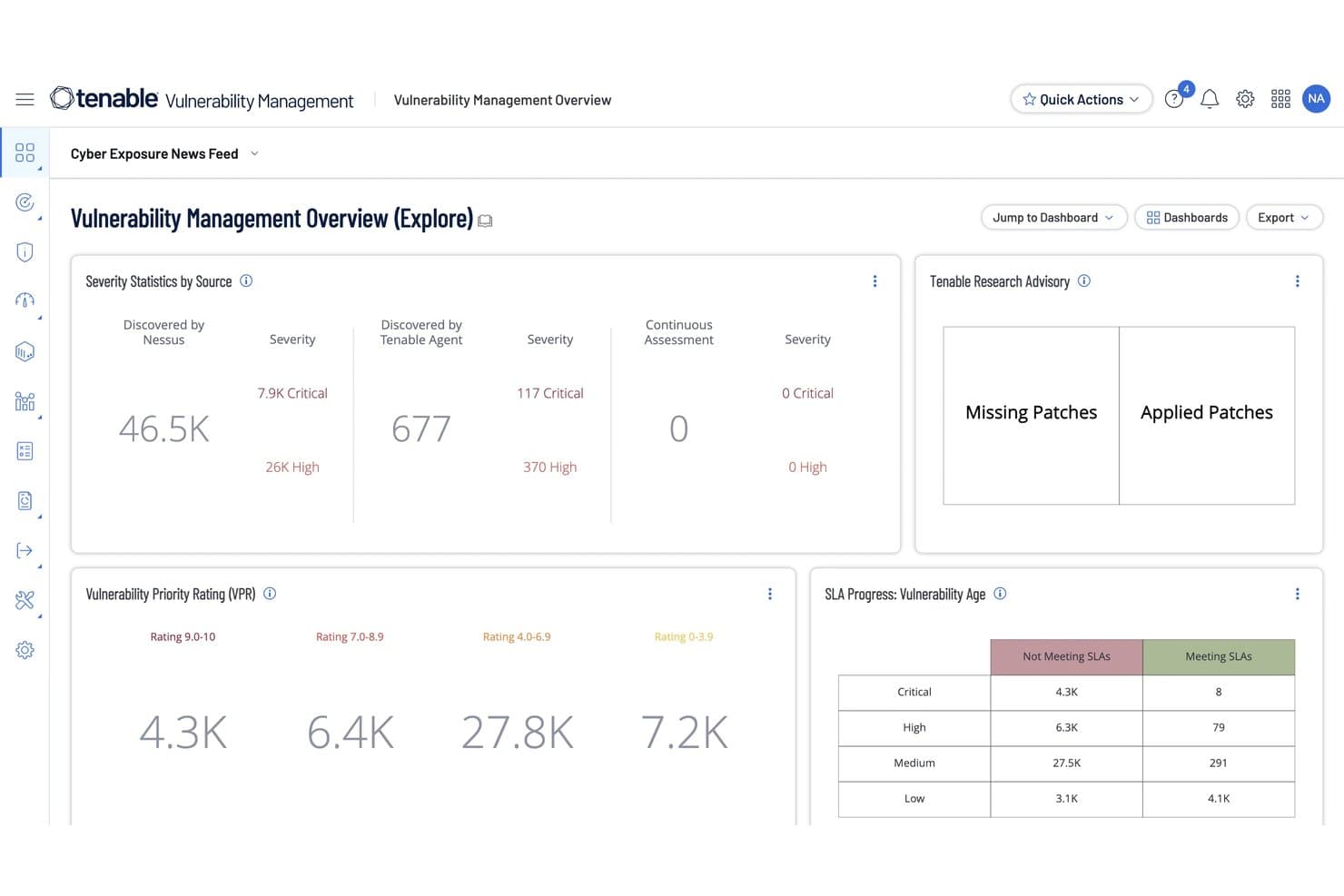Click the Tenable logo
This screenshot has height=896, width=1344.
coord(104,98)
